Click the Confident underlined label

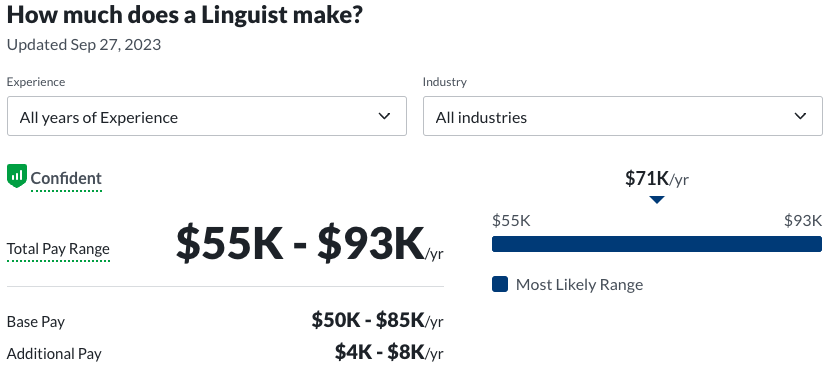(x=66, y=178)
